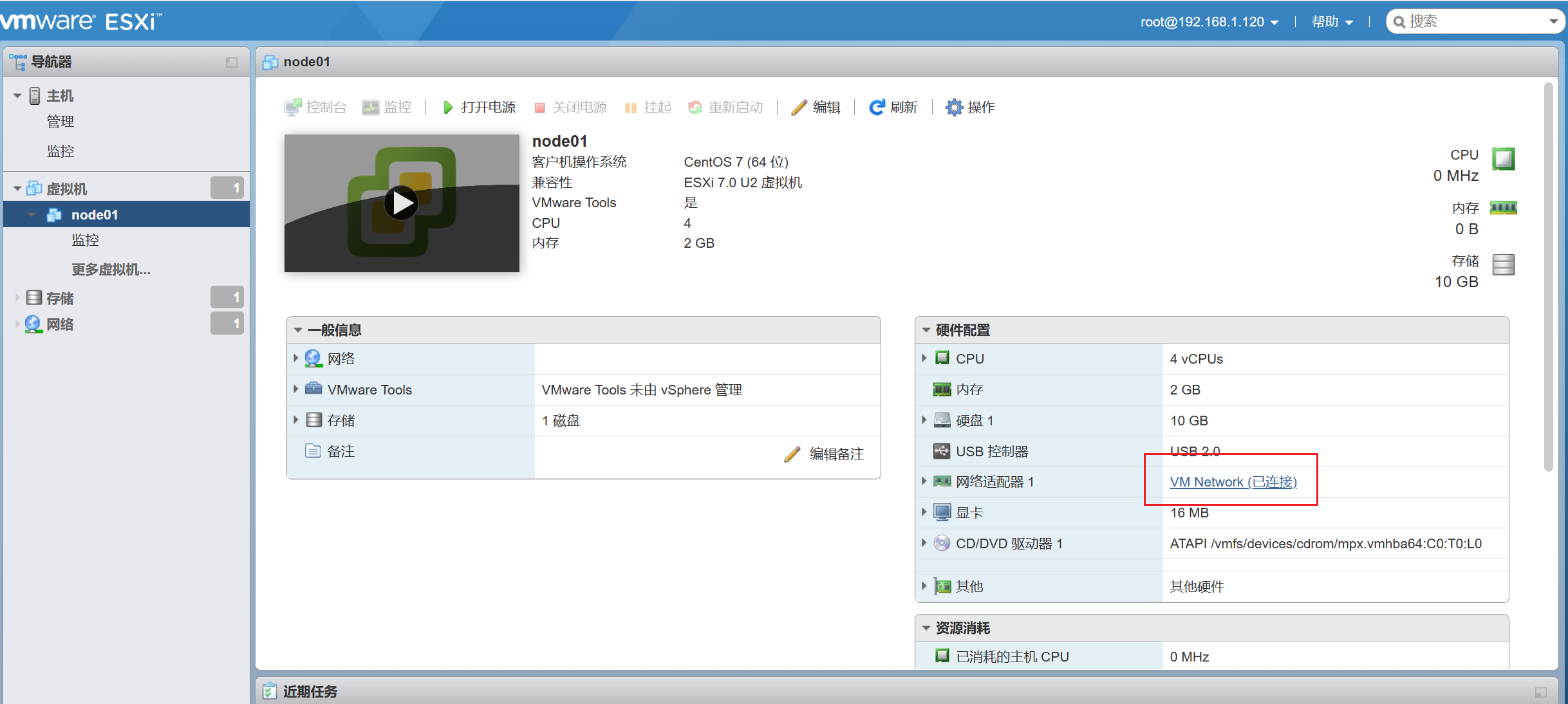Image resolution: width=1568 pixels, height=704 pixels.
Task: Collapse the navigator panel
Action: point(232,62)
